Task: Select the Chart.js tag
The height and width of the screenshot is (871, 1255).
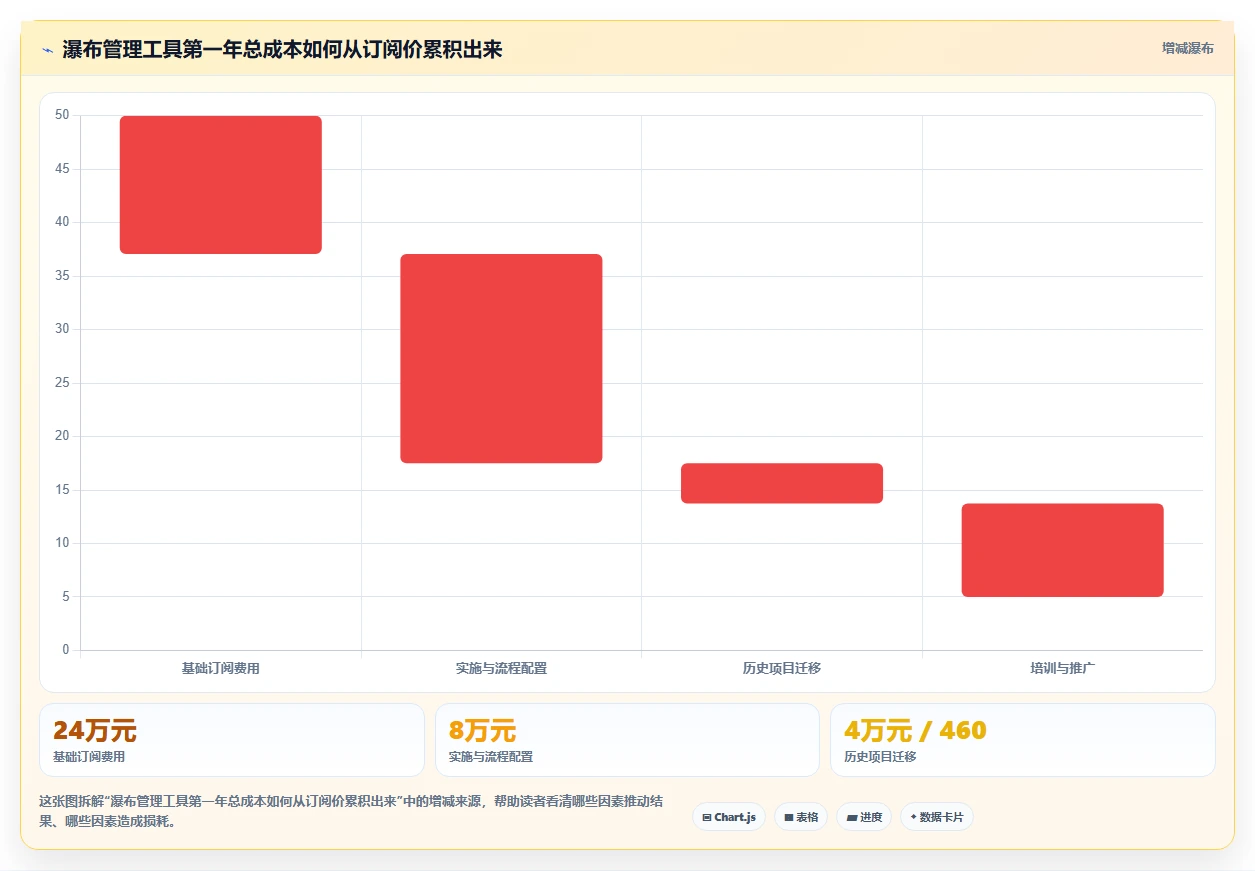Action: coord(729,817)
